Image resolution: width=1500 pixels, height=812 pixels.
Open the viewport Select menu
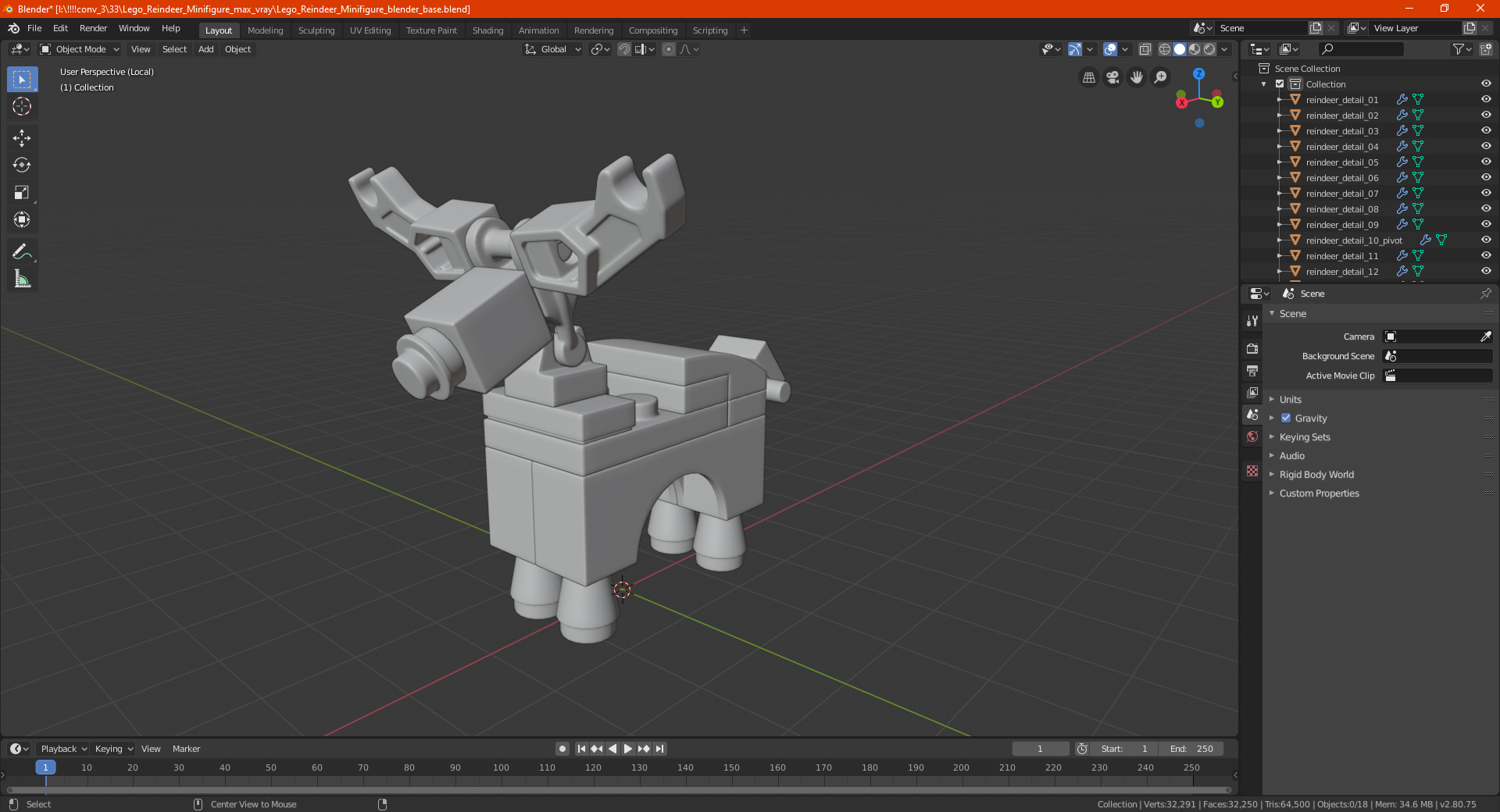pos(175,49)
